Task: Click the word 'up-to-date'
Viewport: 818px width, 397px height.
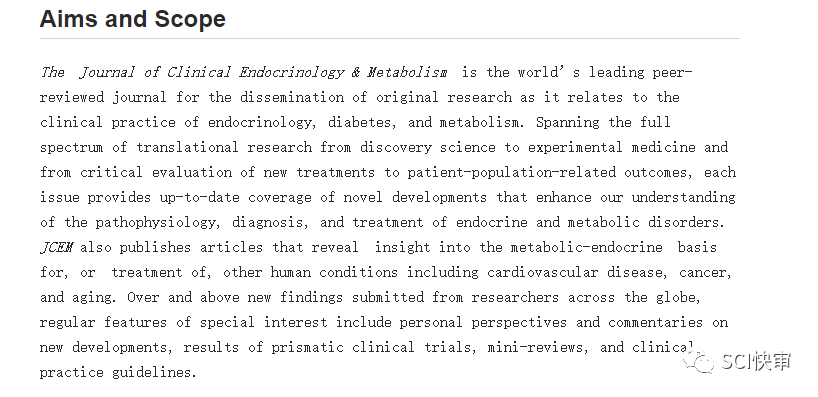Action: (x=200, y=198)
